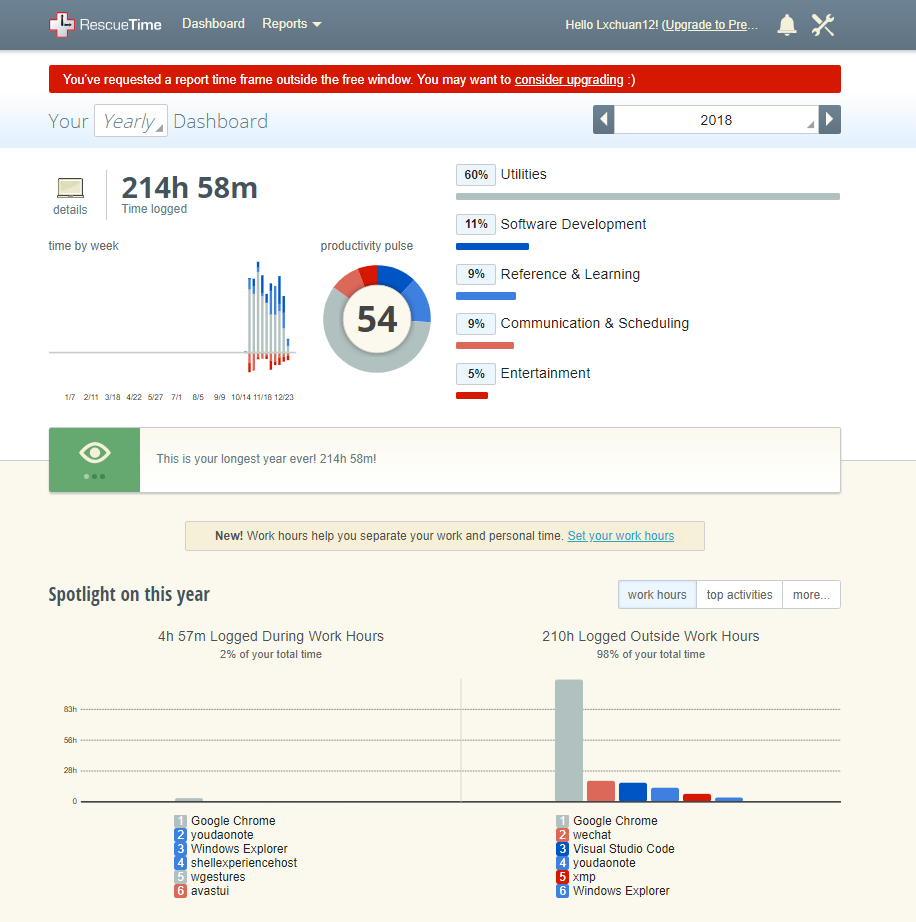Click the productivity pulse 54 donut
This screenshot has width=916, height=922.
377,319
